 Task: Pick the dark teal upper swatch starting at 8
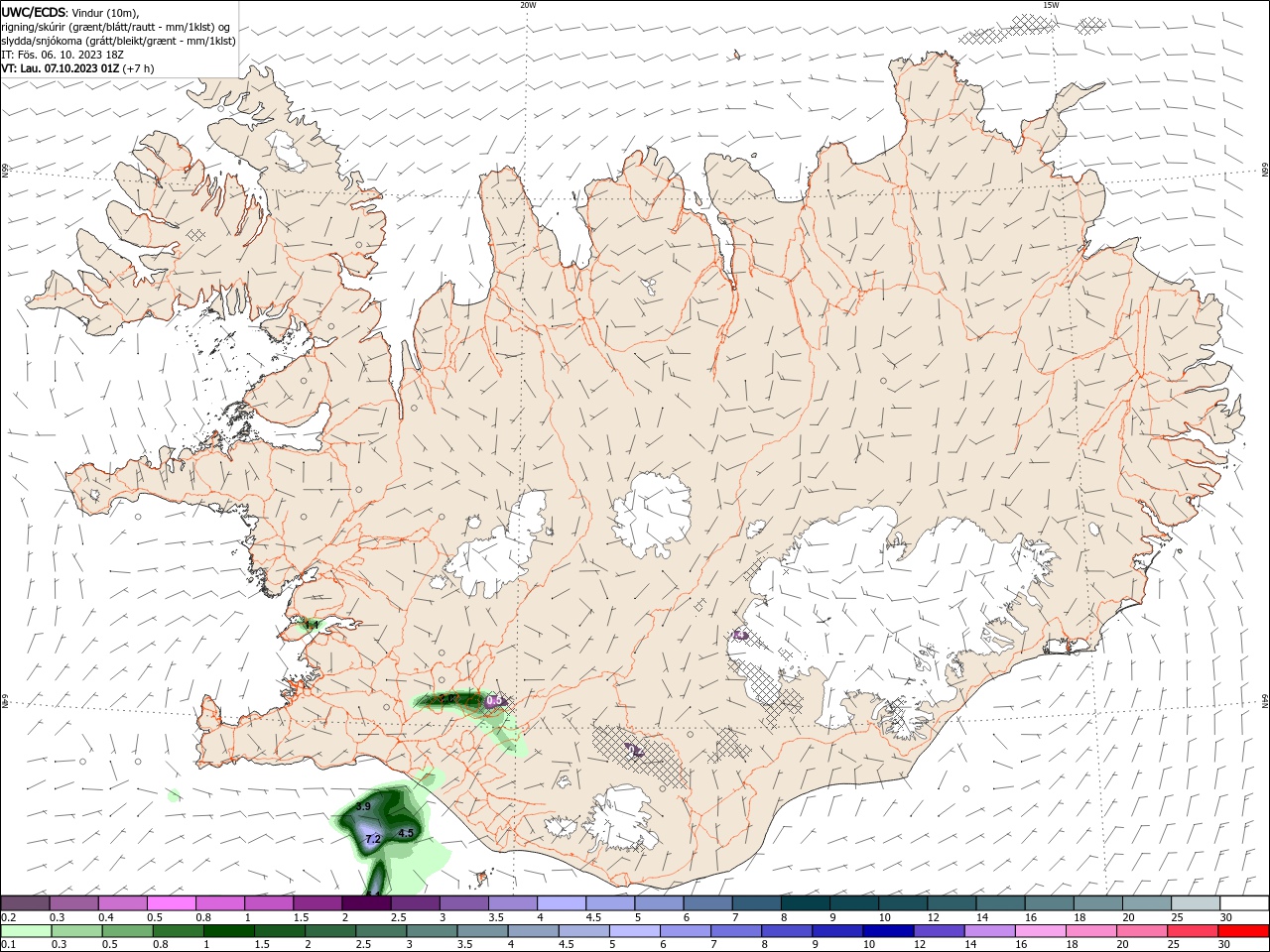pyautogui.click(x=806, y=902)
